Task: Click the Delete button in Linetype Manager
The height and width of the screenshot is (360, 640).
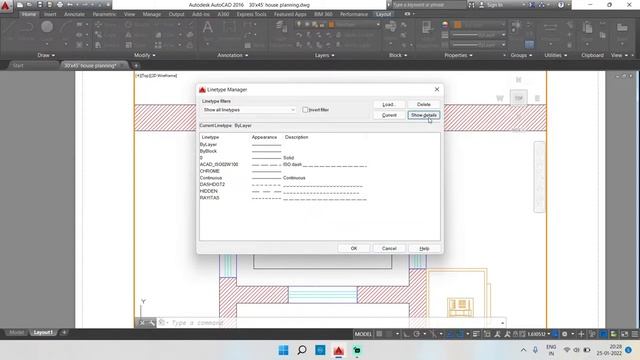Action: 424,104
